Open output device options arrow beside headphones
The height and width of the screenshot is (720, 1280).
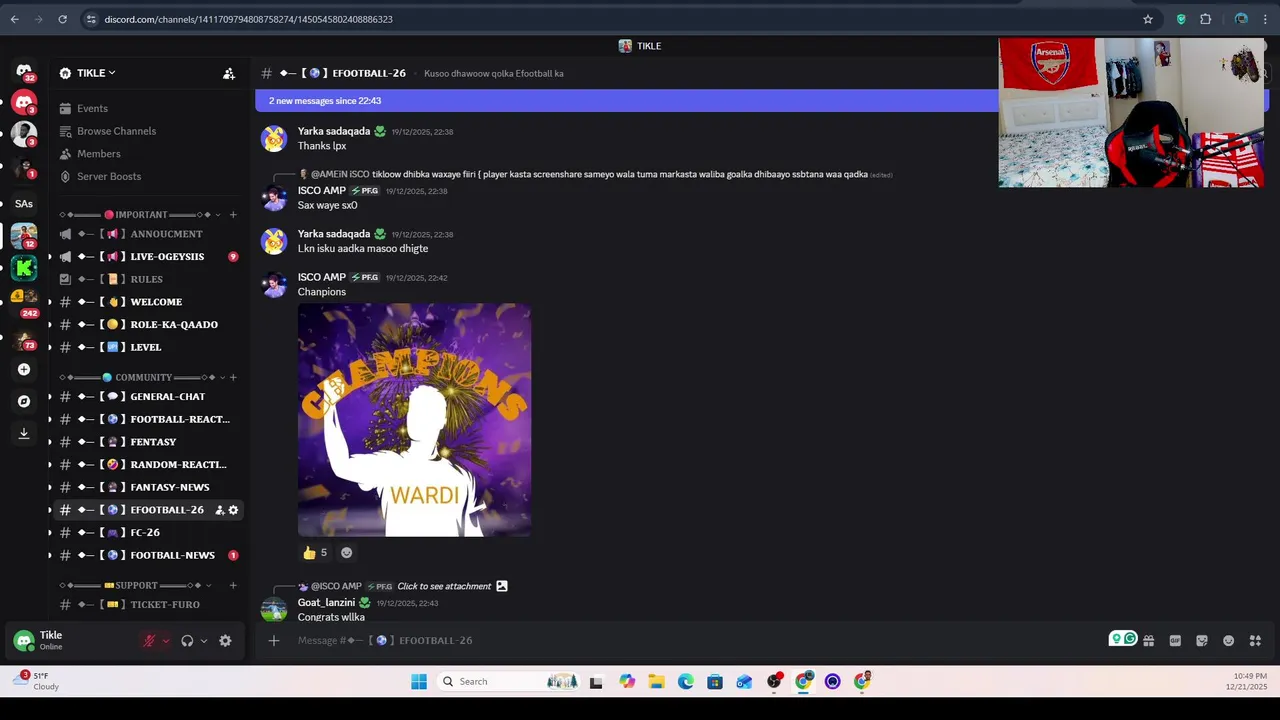pyautogui.click(x=204, y=641)
